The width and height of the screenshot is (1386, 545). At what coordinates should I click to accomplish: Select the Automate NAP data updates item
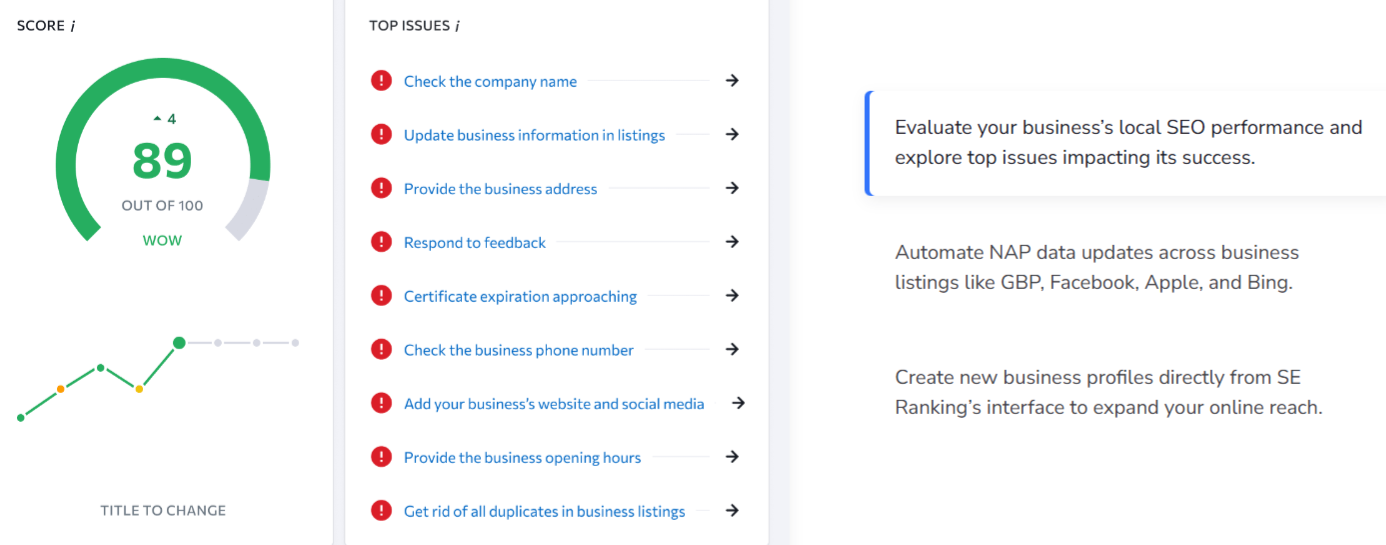click(1097, 268)
